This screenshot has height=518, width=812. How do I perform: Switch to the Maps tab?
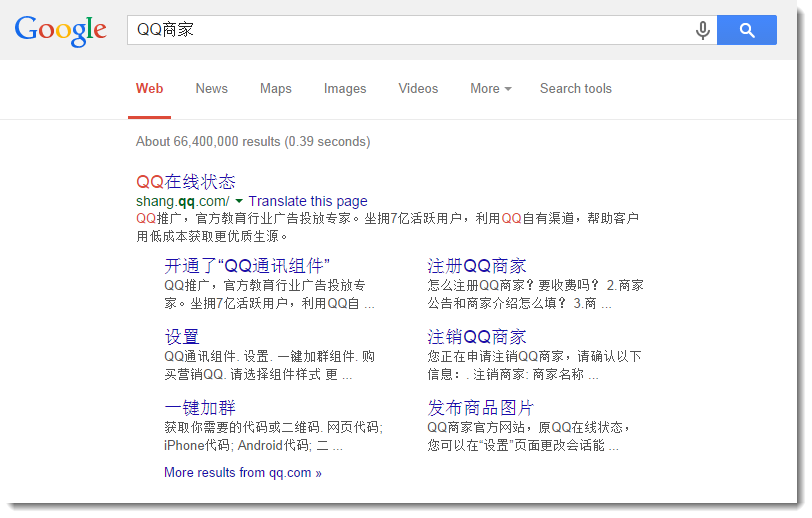tap(275, 88)
